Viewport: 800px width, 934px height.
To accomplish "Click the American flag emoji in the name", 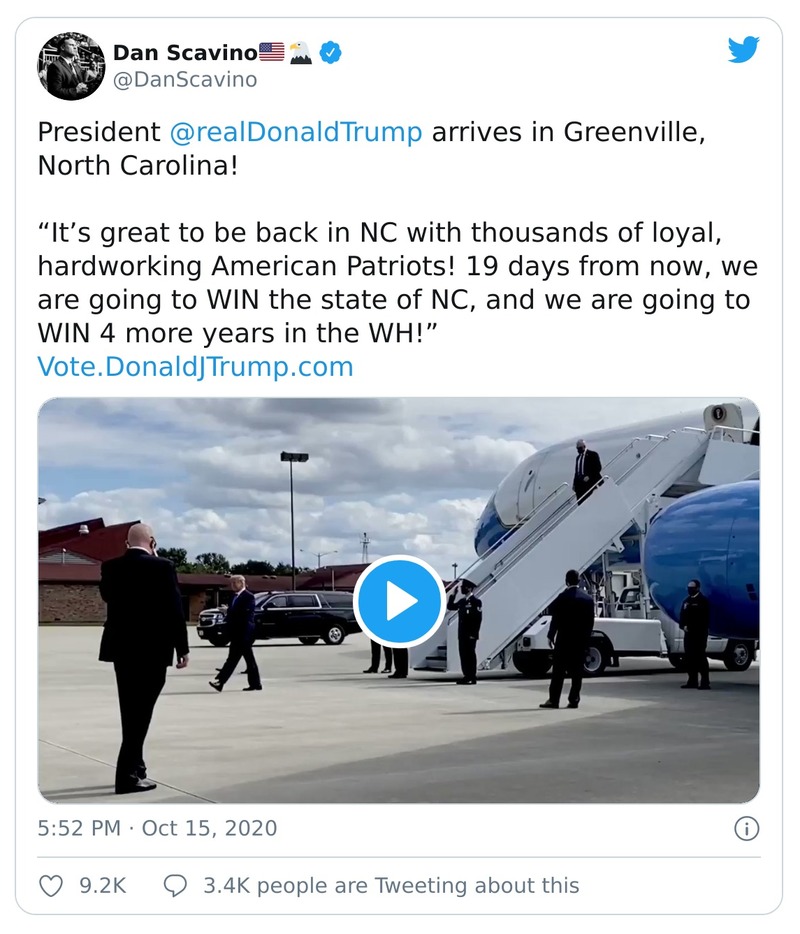I will [273, 53].
